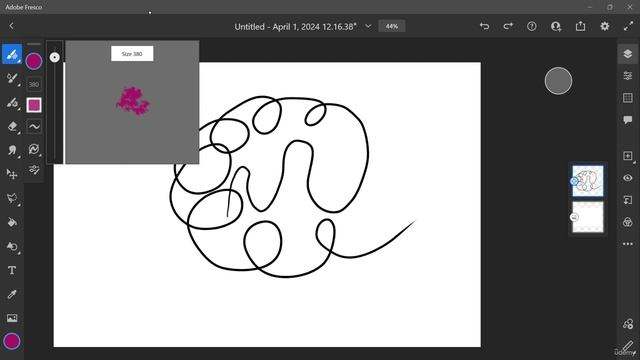
Task: Invite collaborators to the document
Action: point(556,26)
